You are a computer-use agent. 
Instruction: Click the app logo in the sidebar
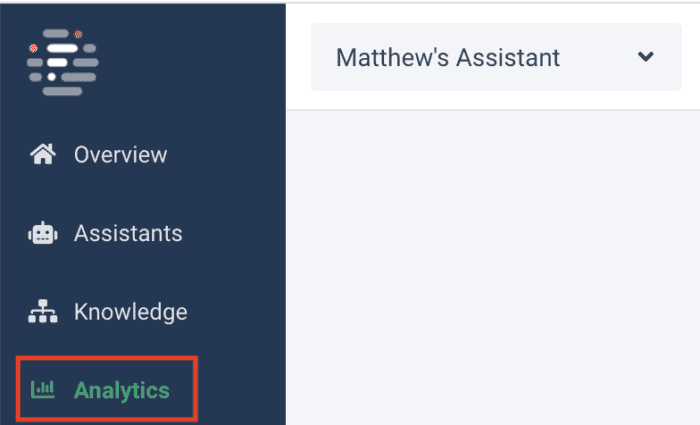pyautogui.click(x=62, y=62)
